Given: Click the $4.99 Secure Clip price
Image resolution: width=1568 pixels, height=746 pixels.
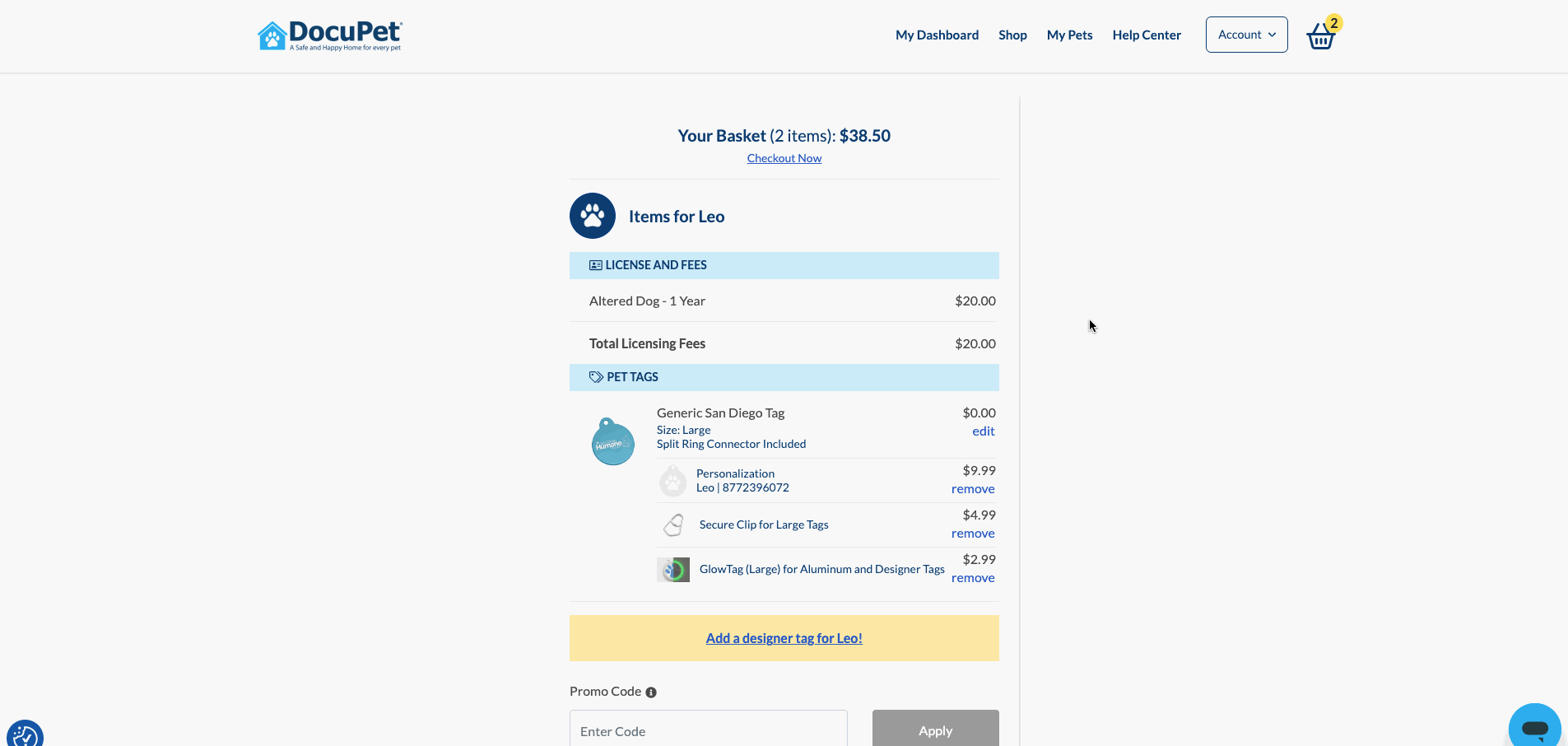Looking at the screenshot, I should point(979,515).
